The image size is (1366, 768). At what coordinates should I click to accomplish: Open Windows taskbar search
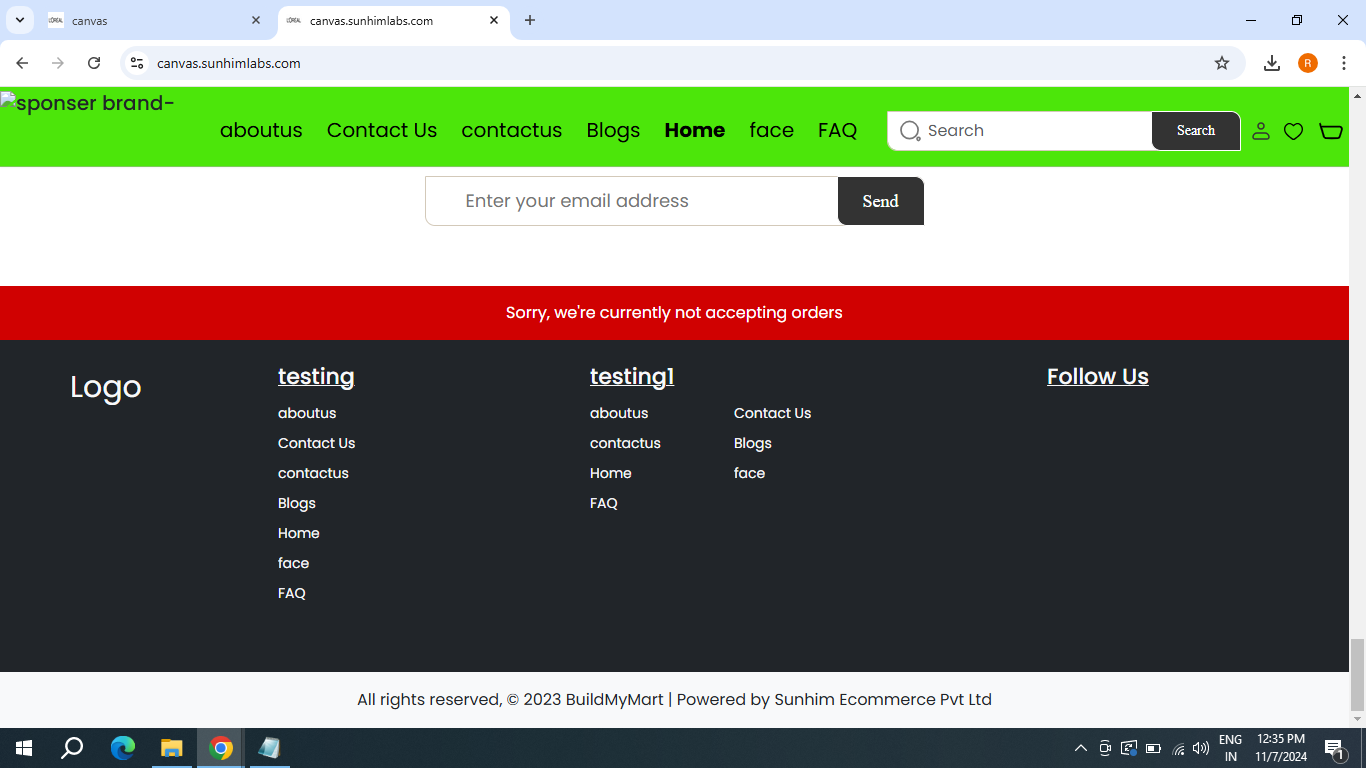point(72,748)
